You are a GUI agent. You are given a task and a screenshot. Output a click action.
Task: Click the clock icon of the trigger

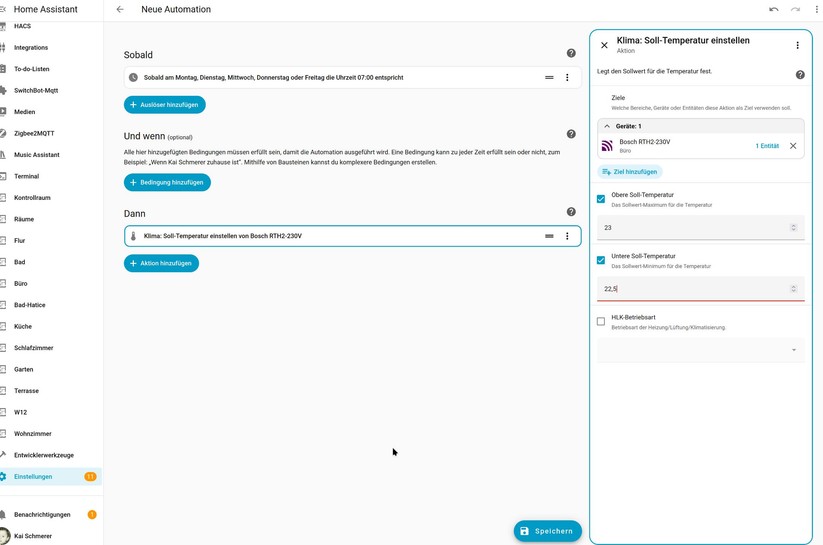133,77
